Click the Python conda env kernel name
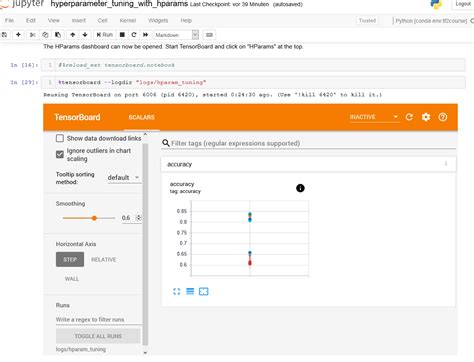 coord(431,20)
